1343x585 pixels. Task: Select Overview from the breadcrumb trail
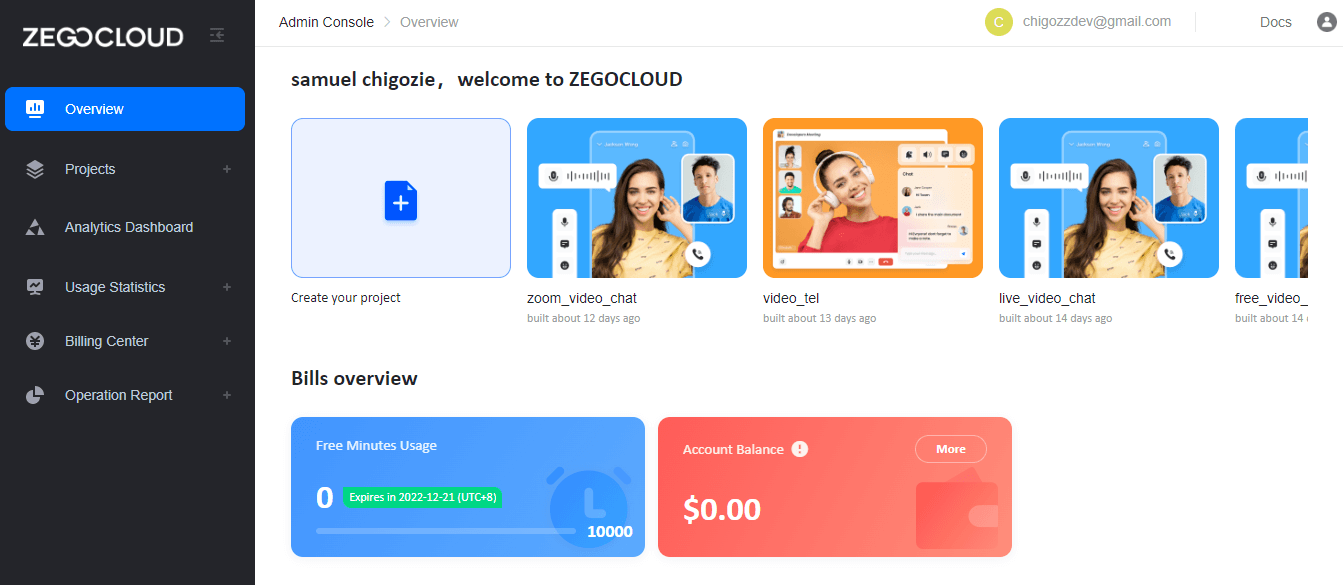428,21
